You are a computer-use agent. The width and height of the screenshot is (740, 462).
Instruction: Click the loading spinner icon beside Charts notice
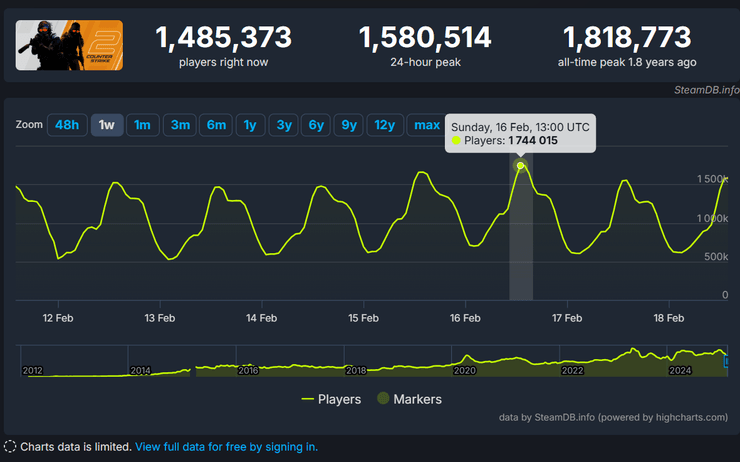[10, 447]
